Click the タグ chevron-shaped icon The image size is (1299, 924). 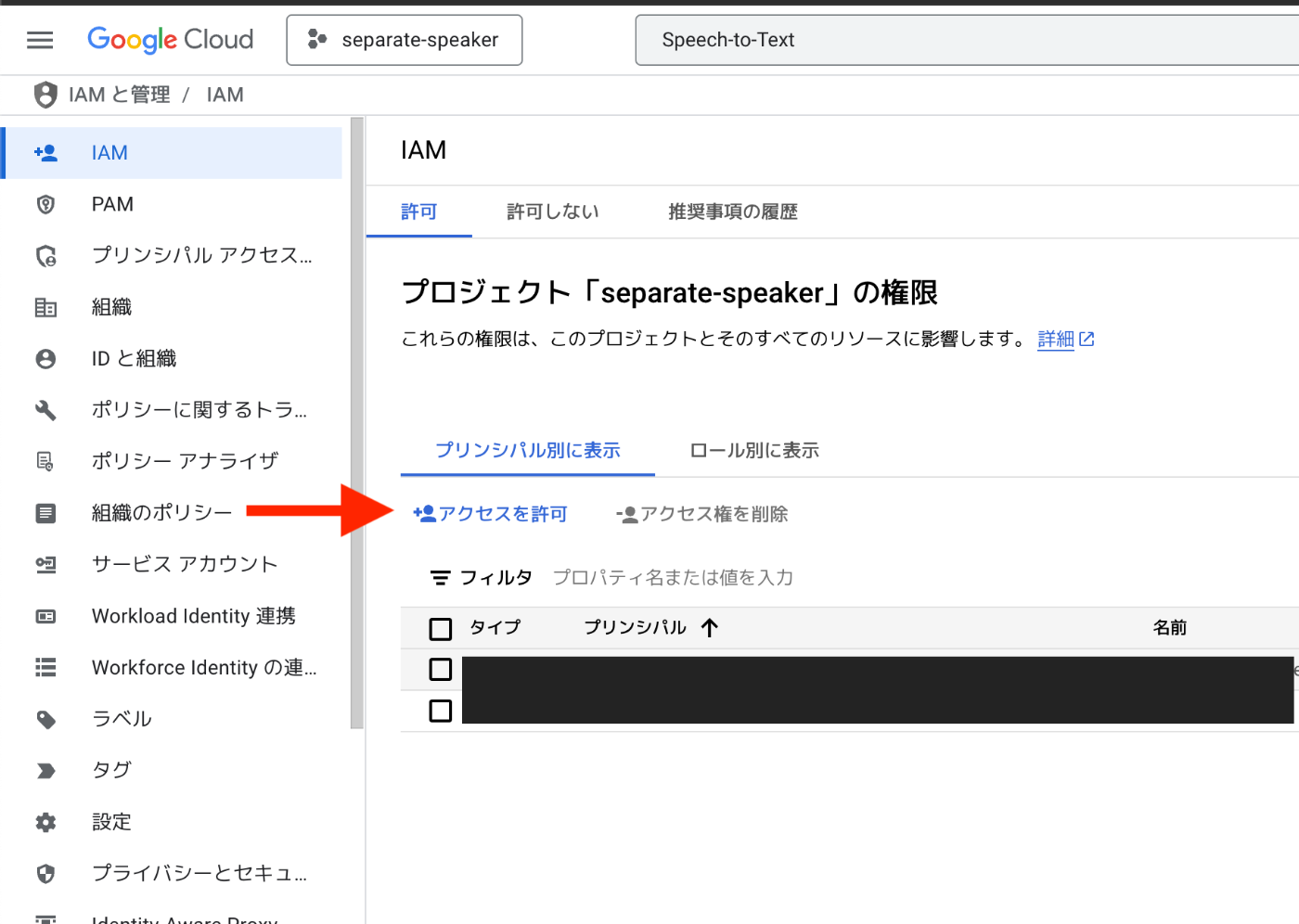pyautogui.click(x=45, y=770)
